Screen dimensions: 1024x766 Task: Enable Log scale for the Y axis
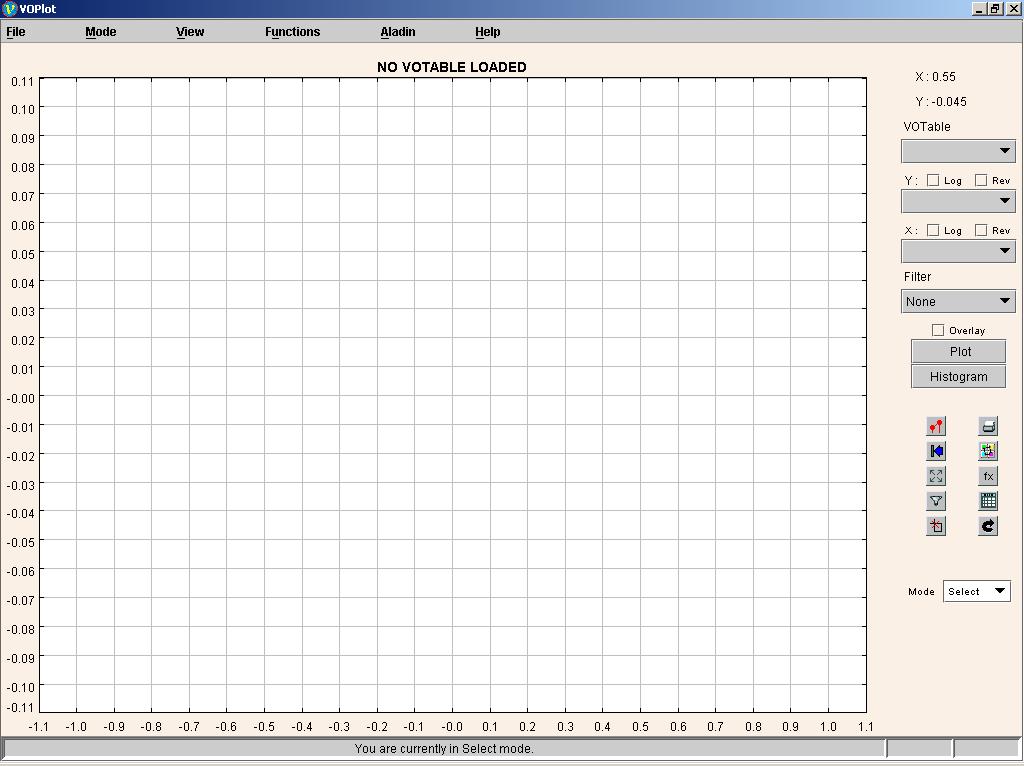point(933,180)
